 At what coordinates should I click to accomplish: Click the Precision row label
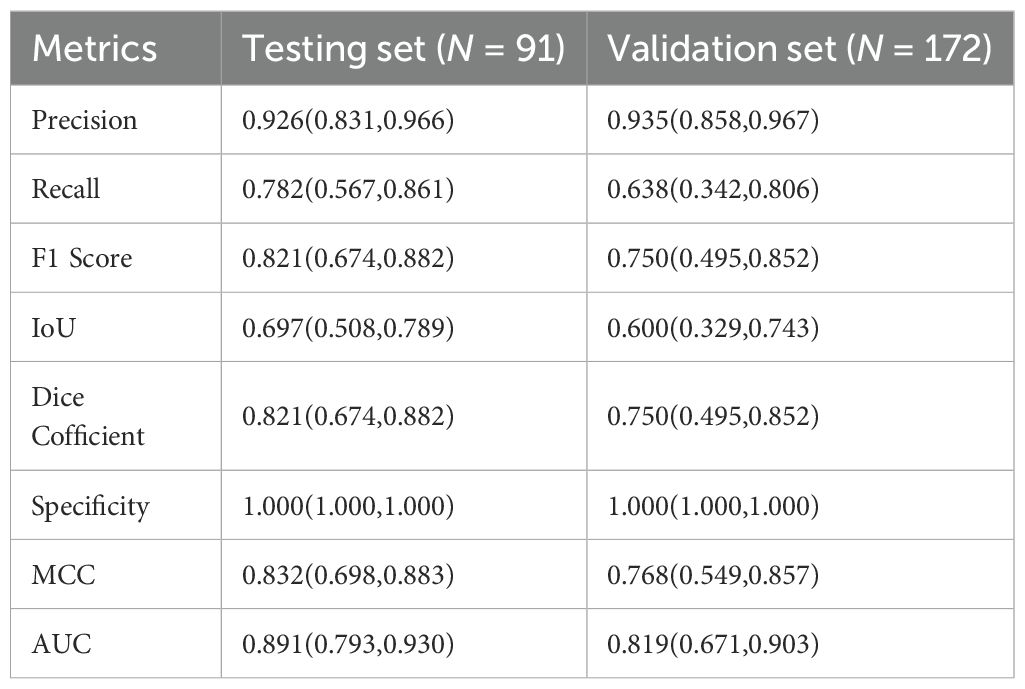(x=84, y=120)
